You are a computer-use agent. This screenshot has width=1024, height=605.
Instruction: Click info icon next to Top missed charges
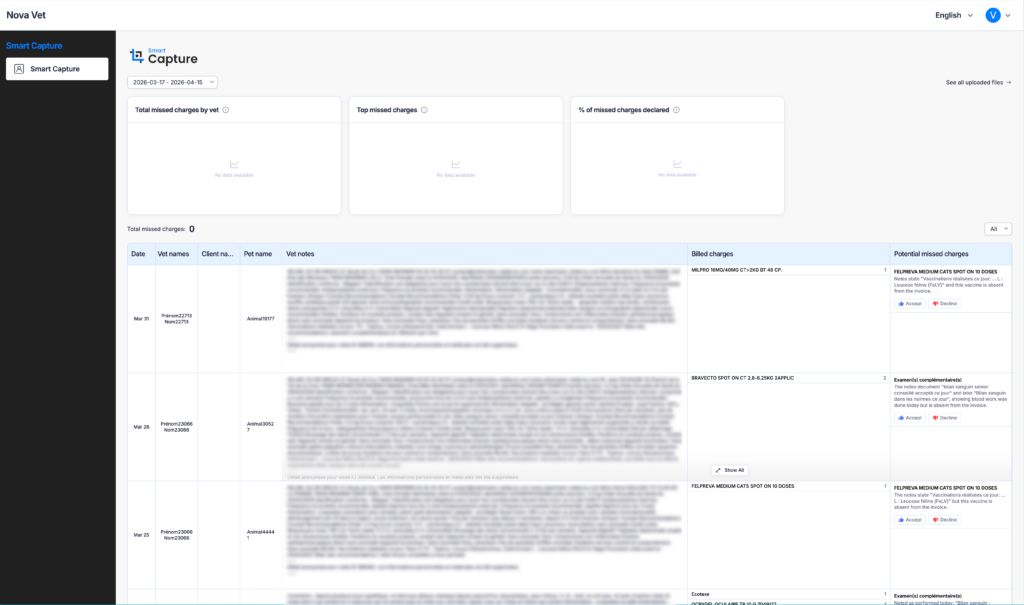pos(425,110)
